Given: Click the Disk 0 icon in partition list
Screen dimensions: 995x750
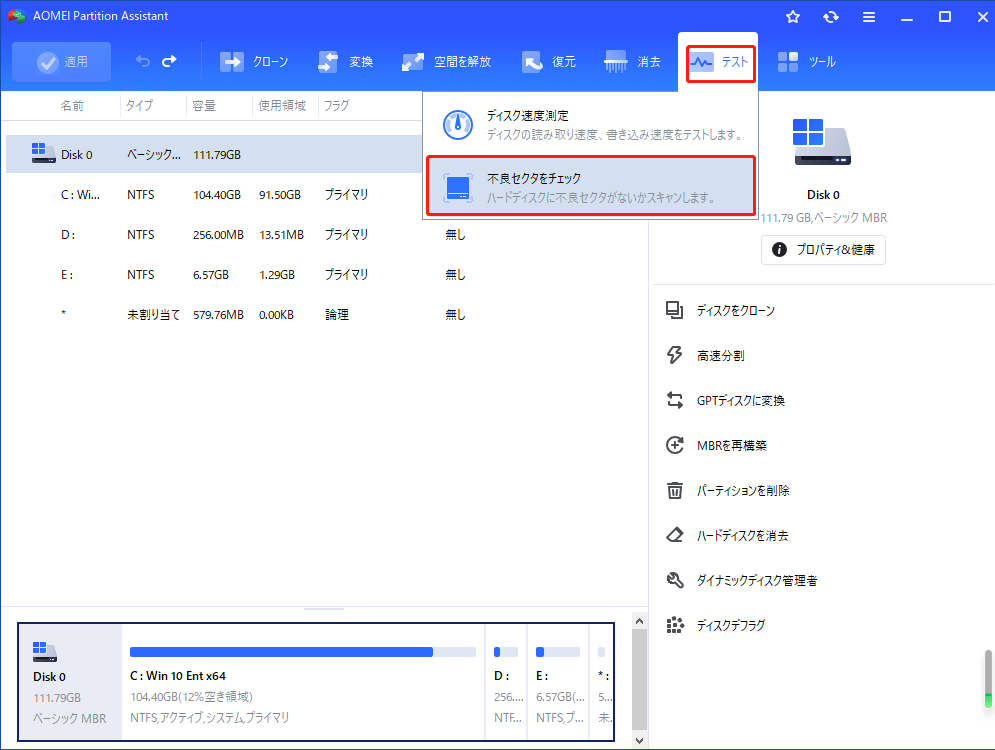Looking at the screenshot, I should [x=43, y=153].
